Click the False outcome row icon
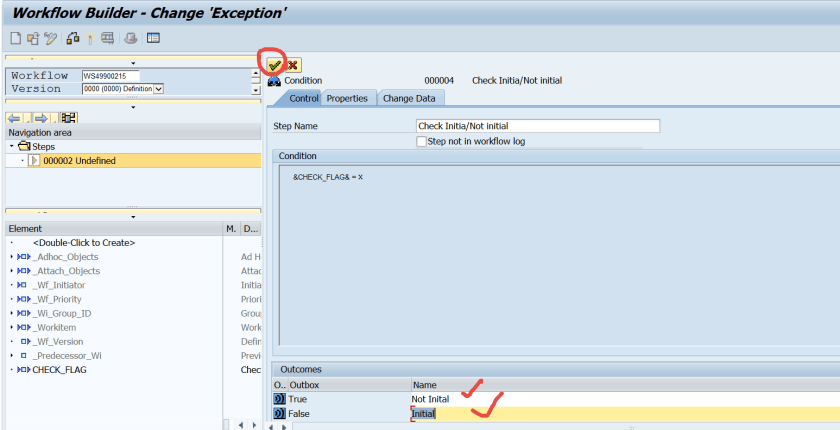Image resolution: width=840 pixels, height=430 pixels. point(280,413)
